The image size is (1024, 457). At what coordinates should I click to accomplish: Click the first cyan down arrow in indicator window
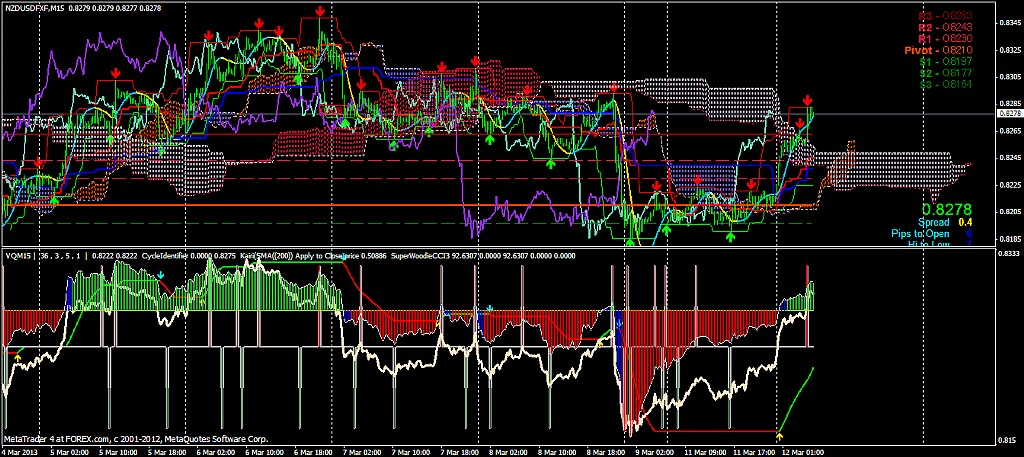point(160,287)
